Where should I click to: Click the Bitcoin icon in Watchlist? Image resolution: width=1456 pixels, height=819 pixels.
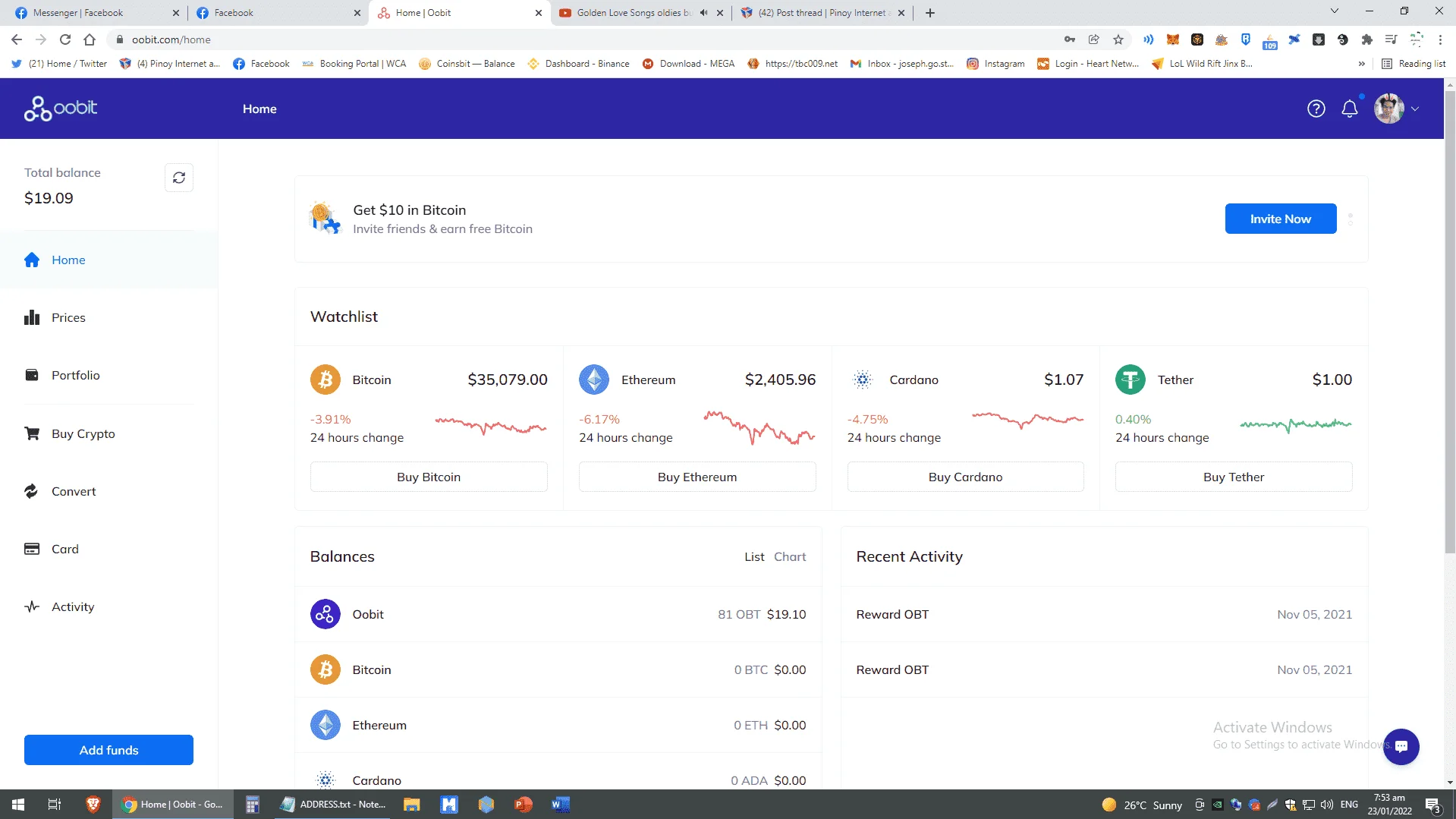pyautogui.click(x=325, y=380)
